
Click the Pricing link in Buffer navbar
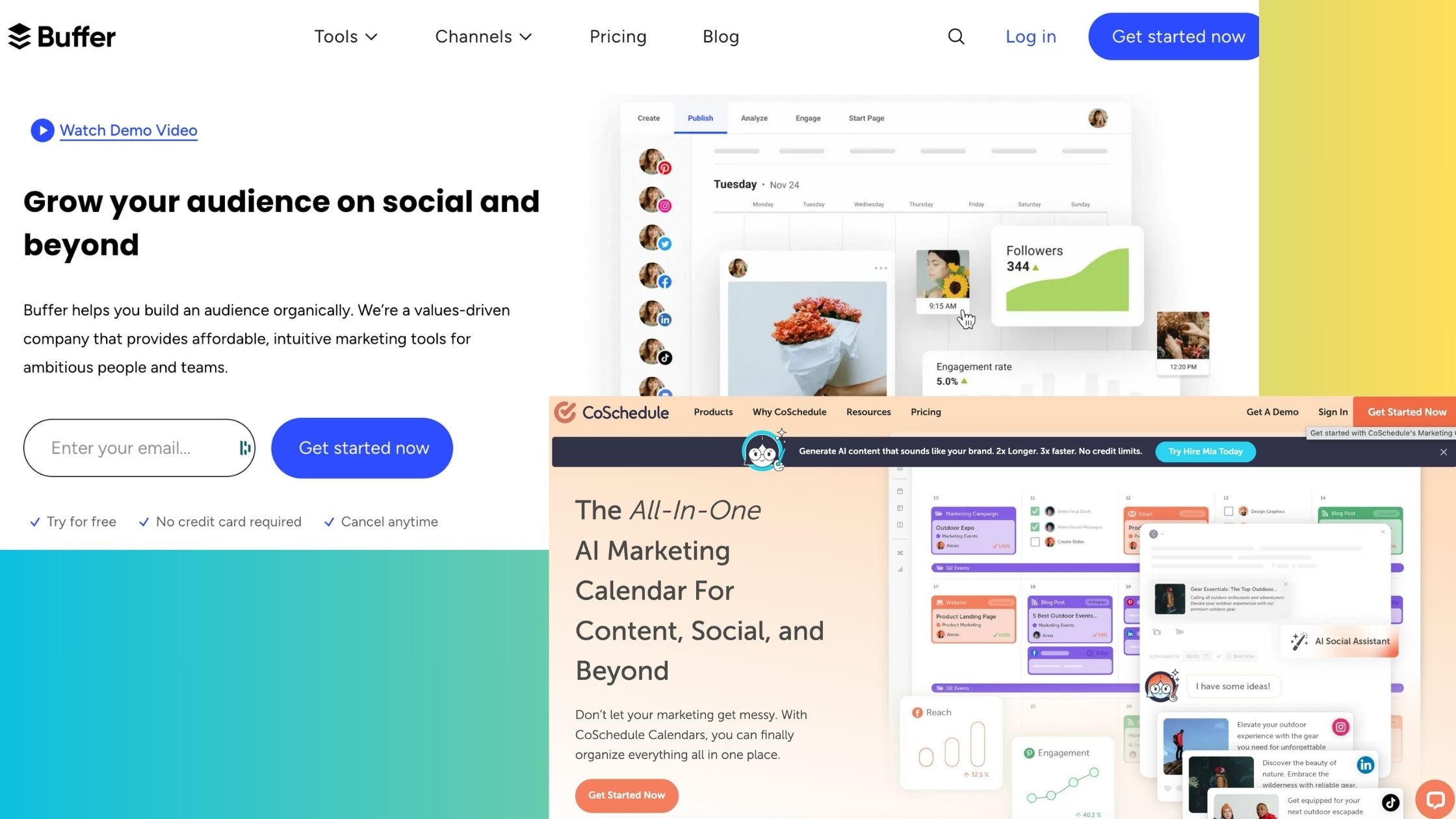point(618,36)
